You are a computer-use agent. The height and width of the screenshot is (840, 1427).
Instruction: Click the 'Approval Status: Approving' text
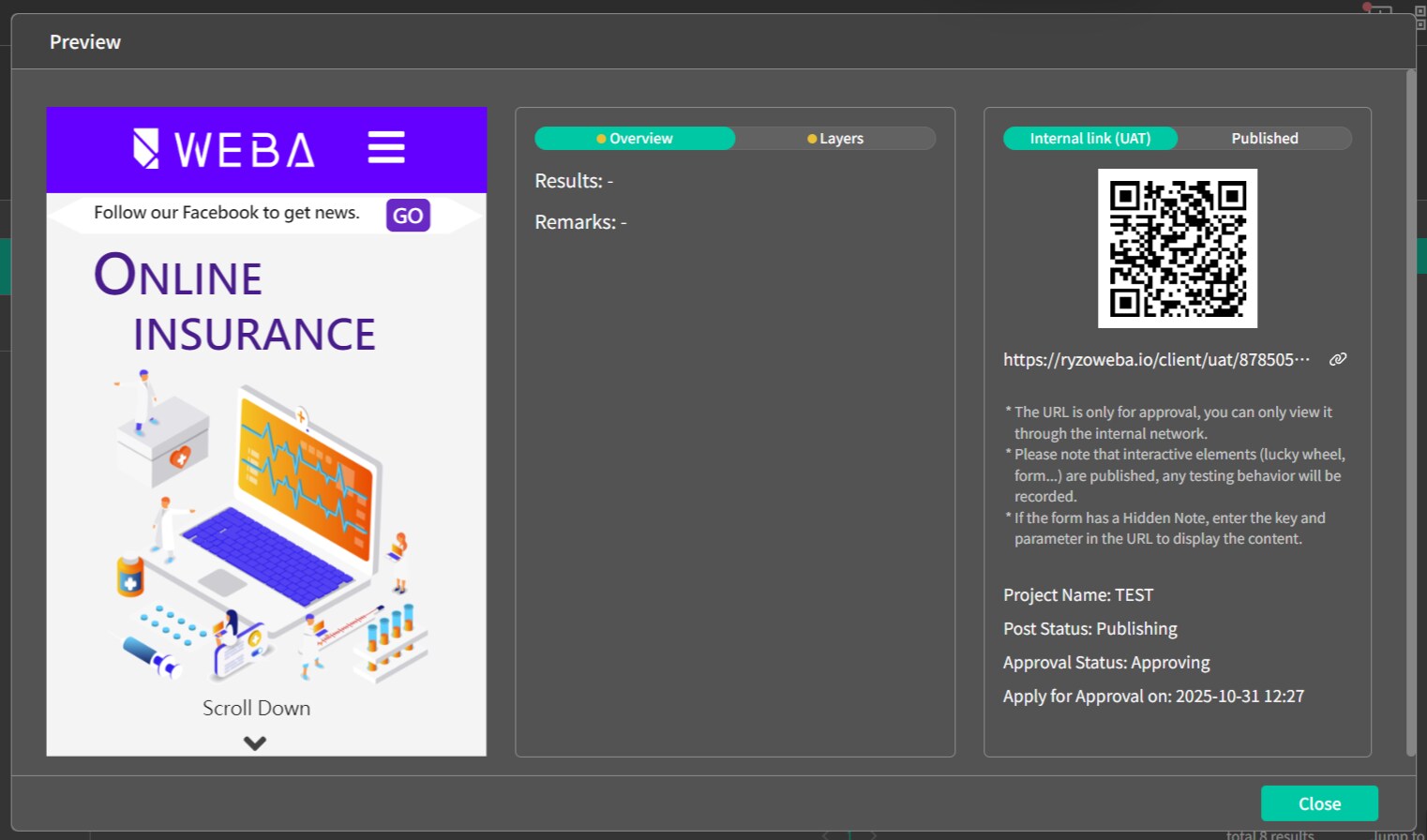1106,663
